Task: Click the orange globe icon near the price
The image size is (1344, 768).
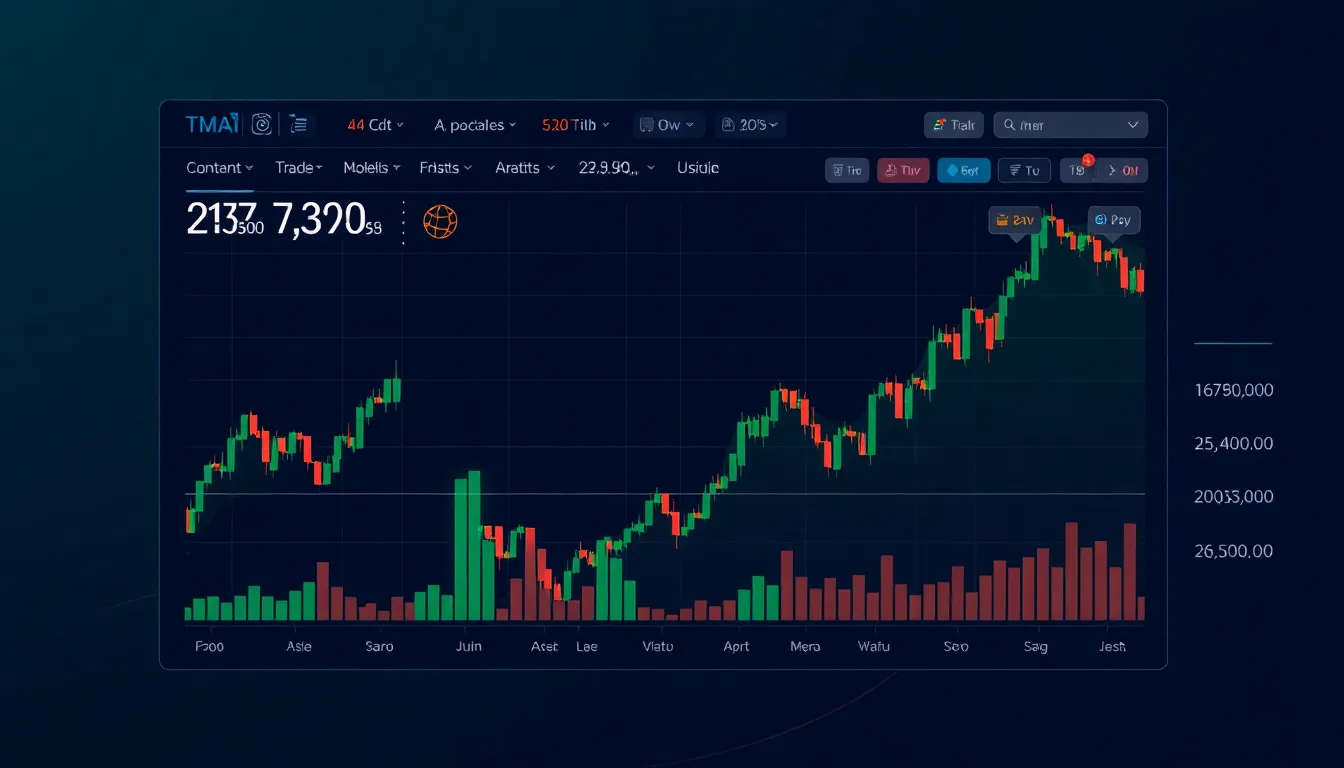Action: coord(440,220)
